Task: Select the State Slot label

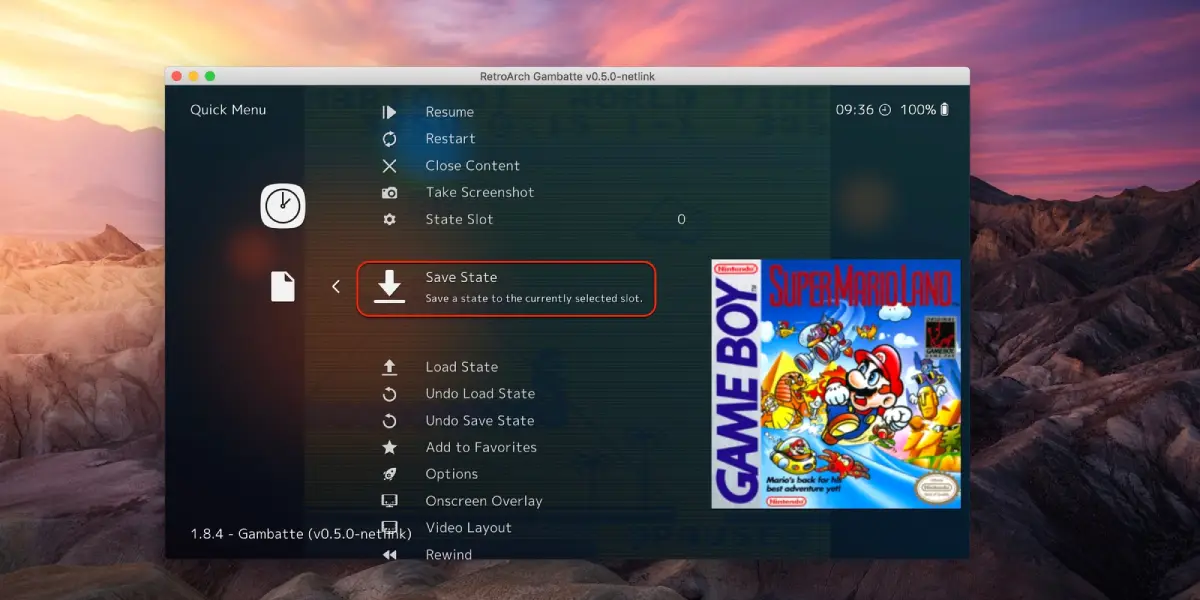Action: point(460,220)
